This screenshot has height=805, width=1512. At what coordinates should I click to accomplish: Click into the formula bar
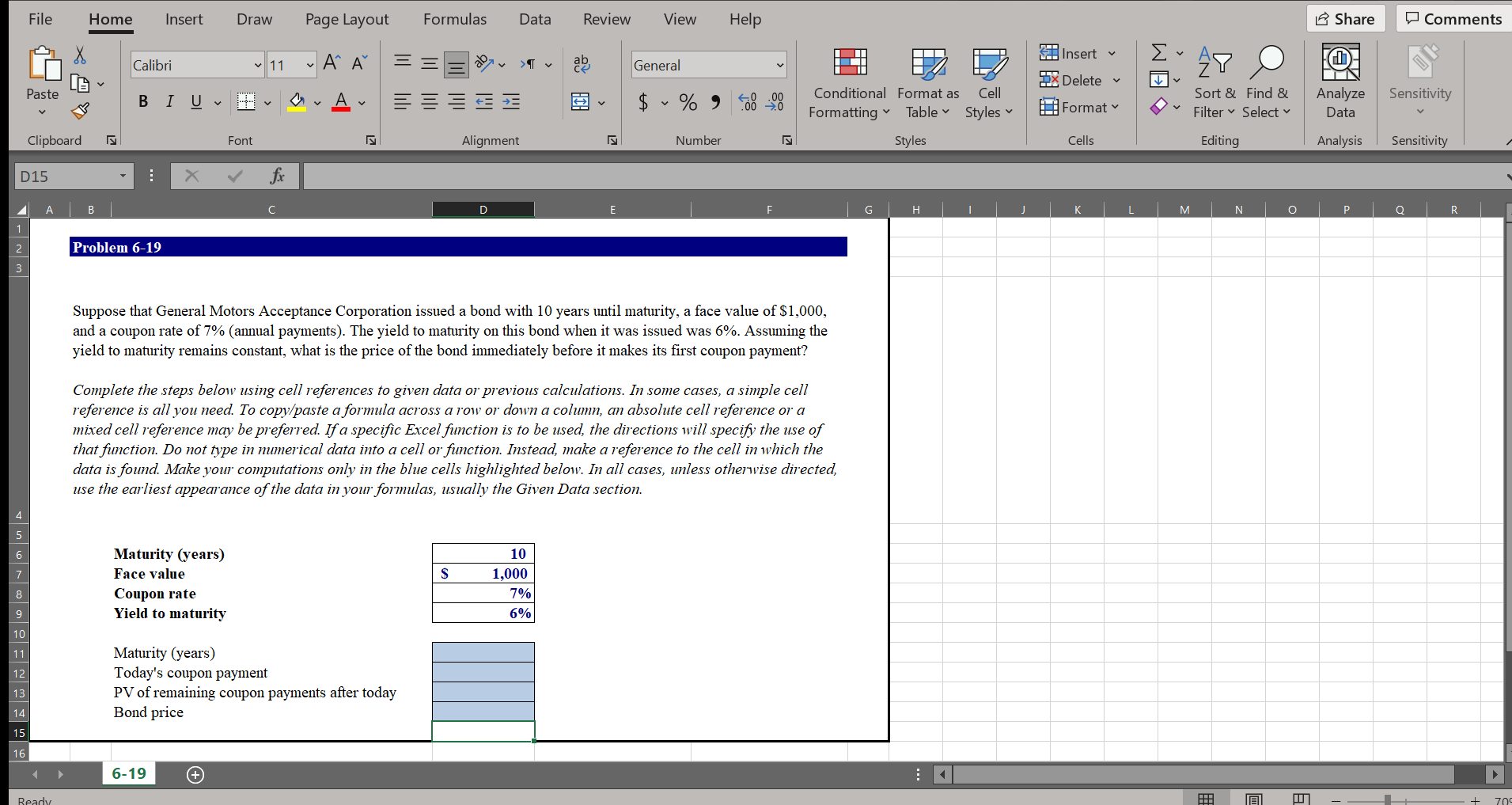[x=904, y=176]
